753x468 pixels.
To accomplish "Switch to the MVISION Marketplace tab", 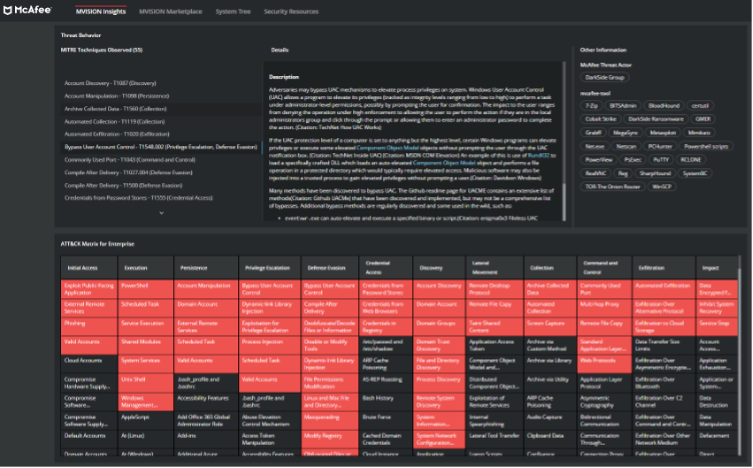I will tap(170, 12).
